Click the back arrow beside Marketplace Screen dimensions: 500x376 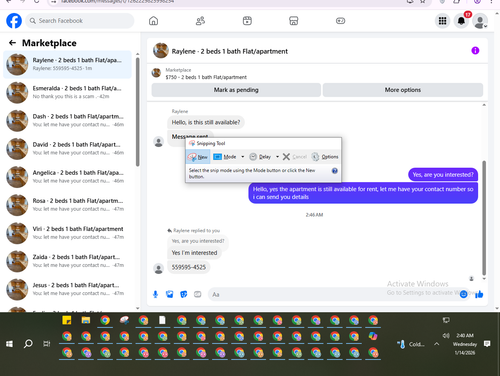(x=12, y=43)
